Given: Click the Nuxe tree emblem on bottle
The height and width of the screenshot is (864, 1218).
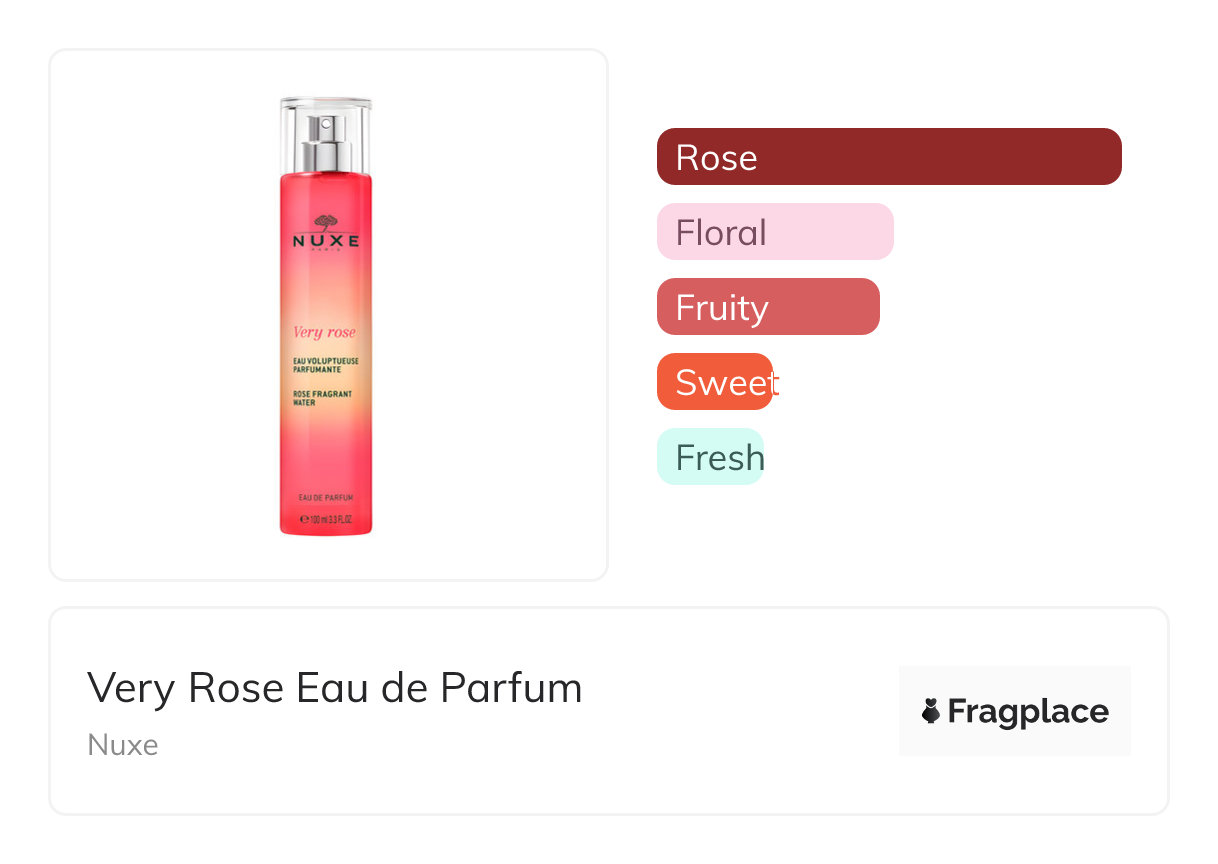Looking at the screenshot, I should pyautogui.click(x=326, y=221).
